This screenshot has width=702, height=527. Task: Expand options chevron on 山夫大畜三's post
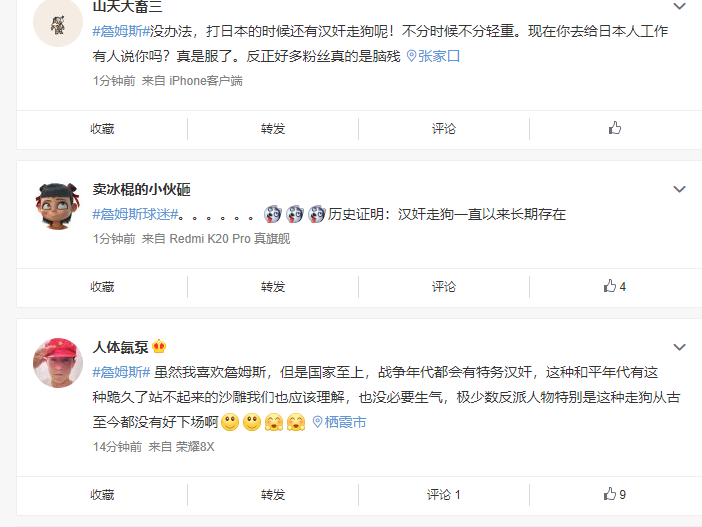(x=680, y=6)
